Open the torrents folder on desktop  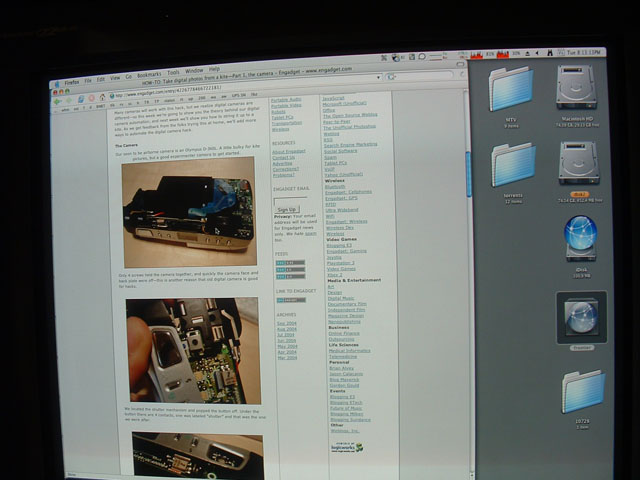(513, 163)
